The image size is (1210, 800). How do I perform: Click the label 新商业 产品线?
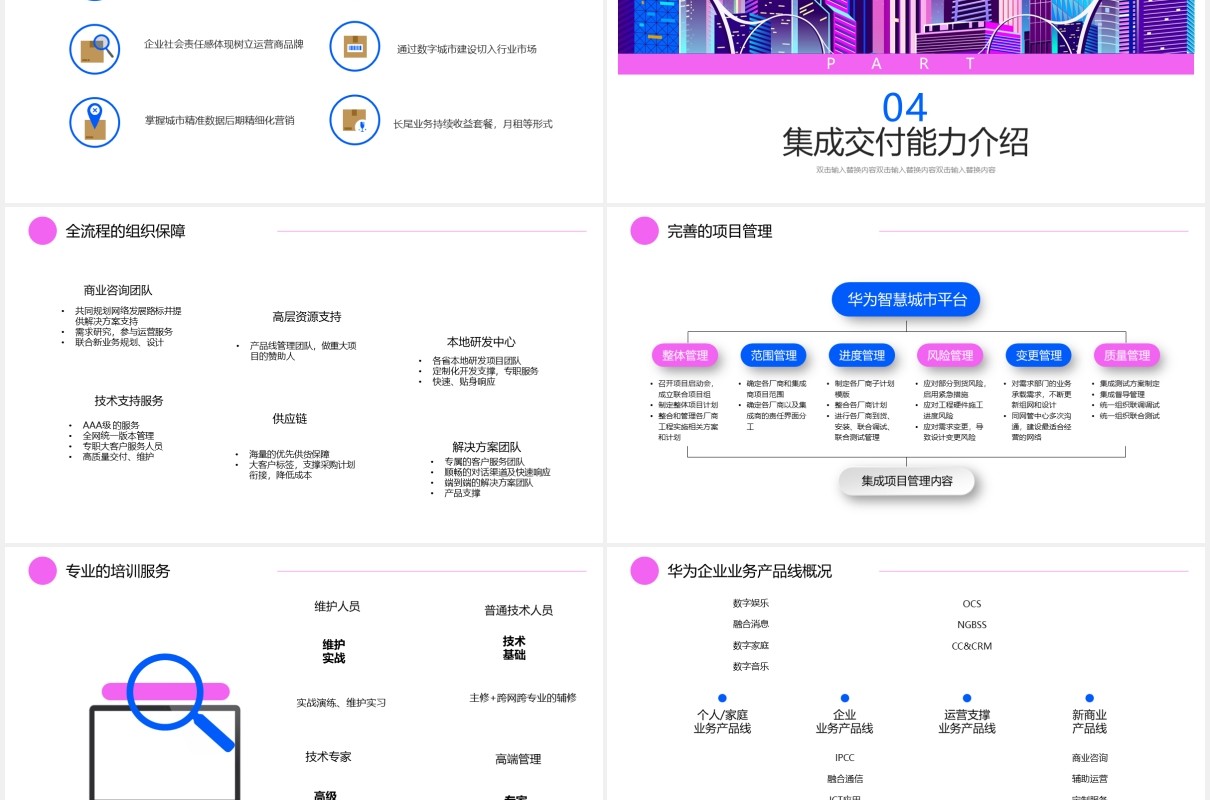1089,722
